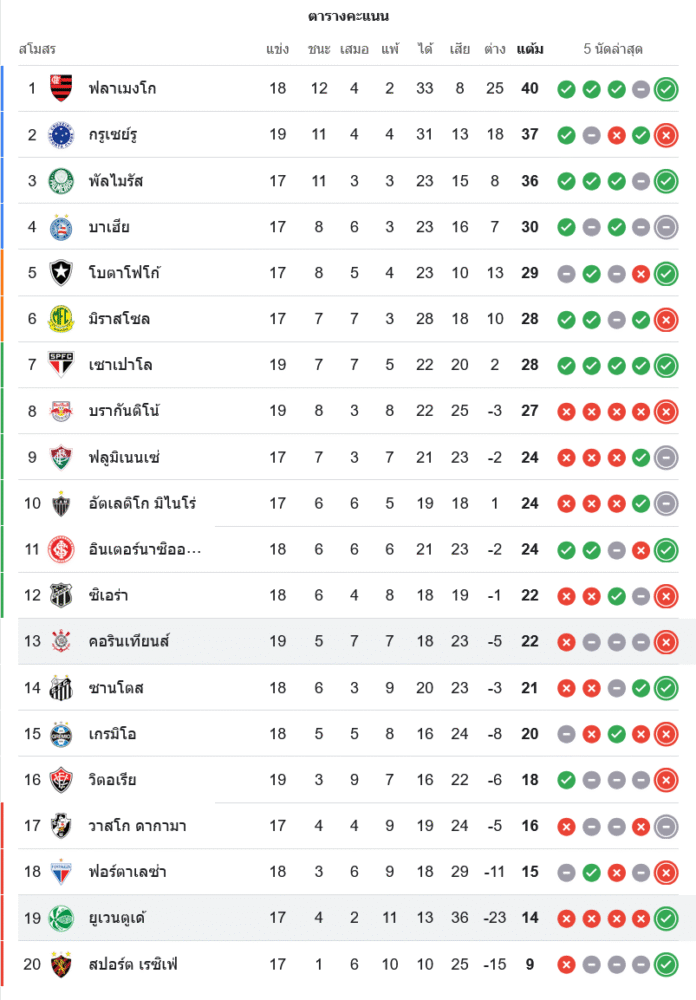Screen dimensions: 696x1000
Task: Click the Palmeiras club crest icon
Action: (61, 181)
